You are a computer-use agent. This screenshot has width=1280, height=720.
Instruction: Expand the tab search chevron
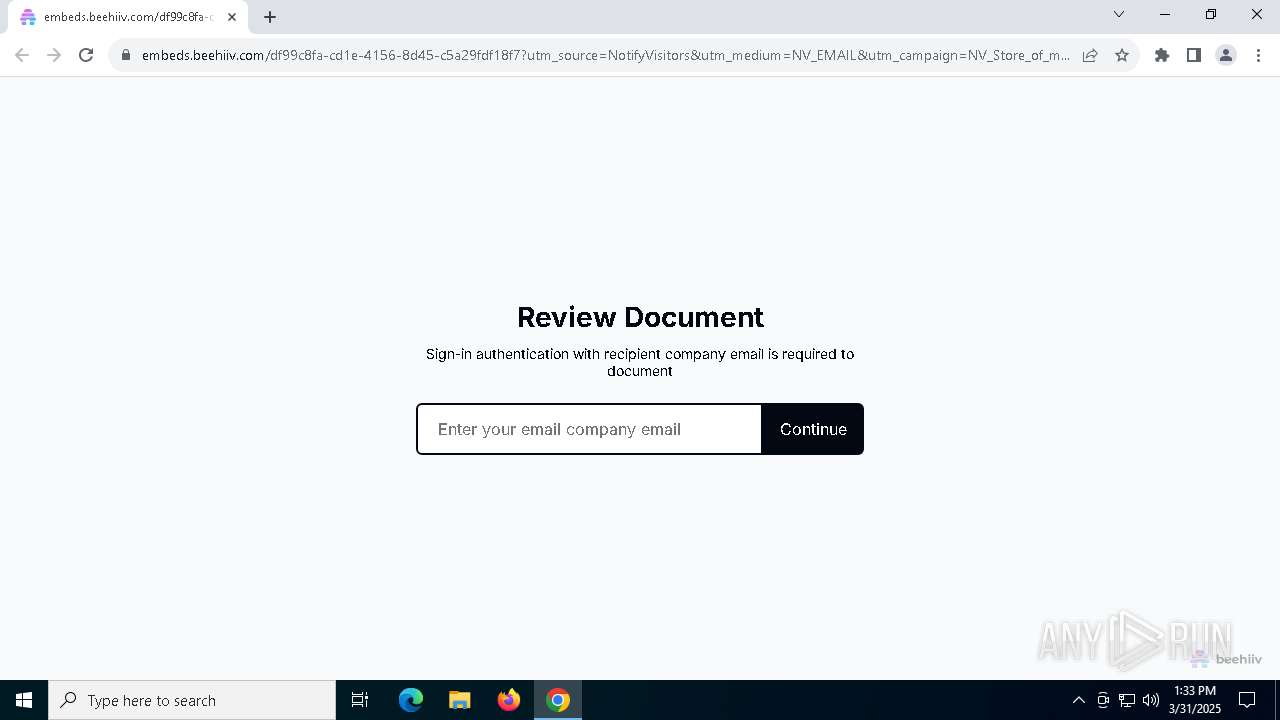pos(1119,14)
